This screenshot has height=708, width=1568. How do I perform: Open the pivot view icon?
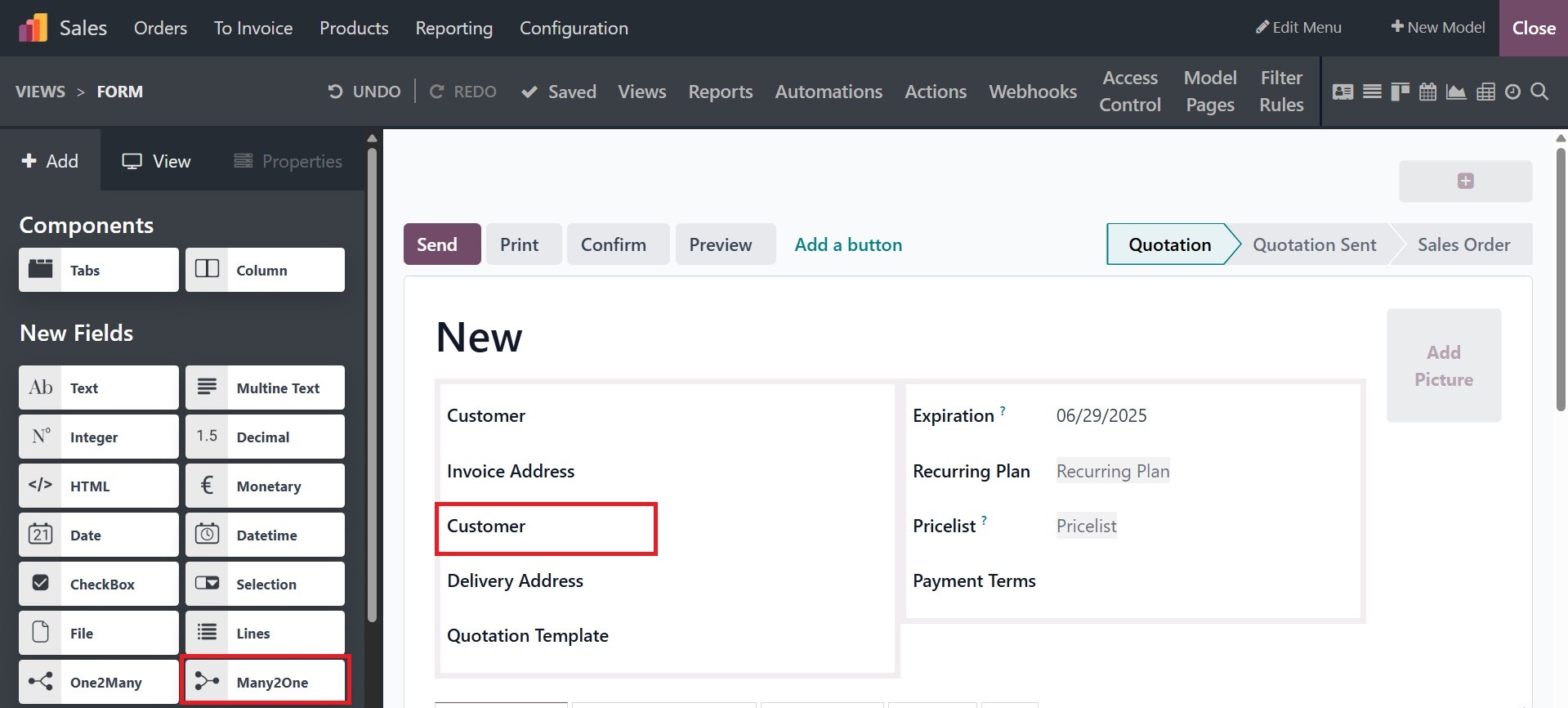click(x=1485, y=92)
